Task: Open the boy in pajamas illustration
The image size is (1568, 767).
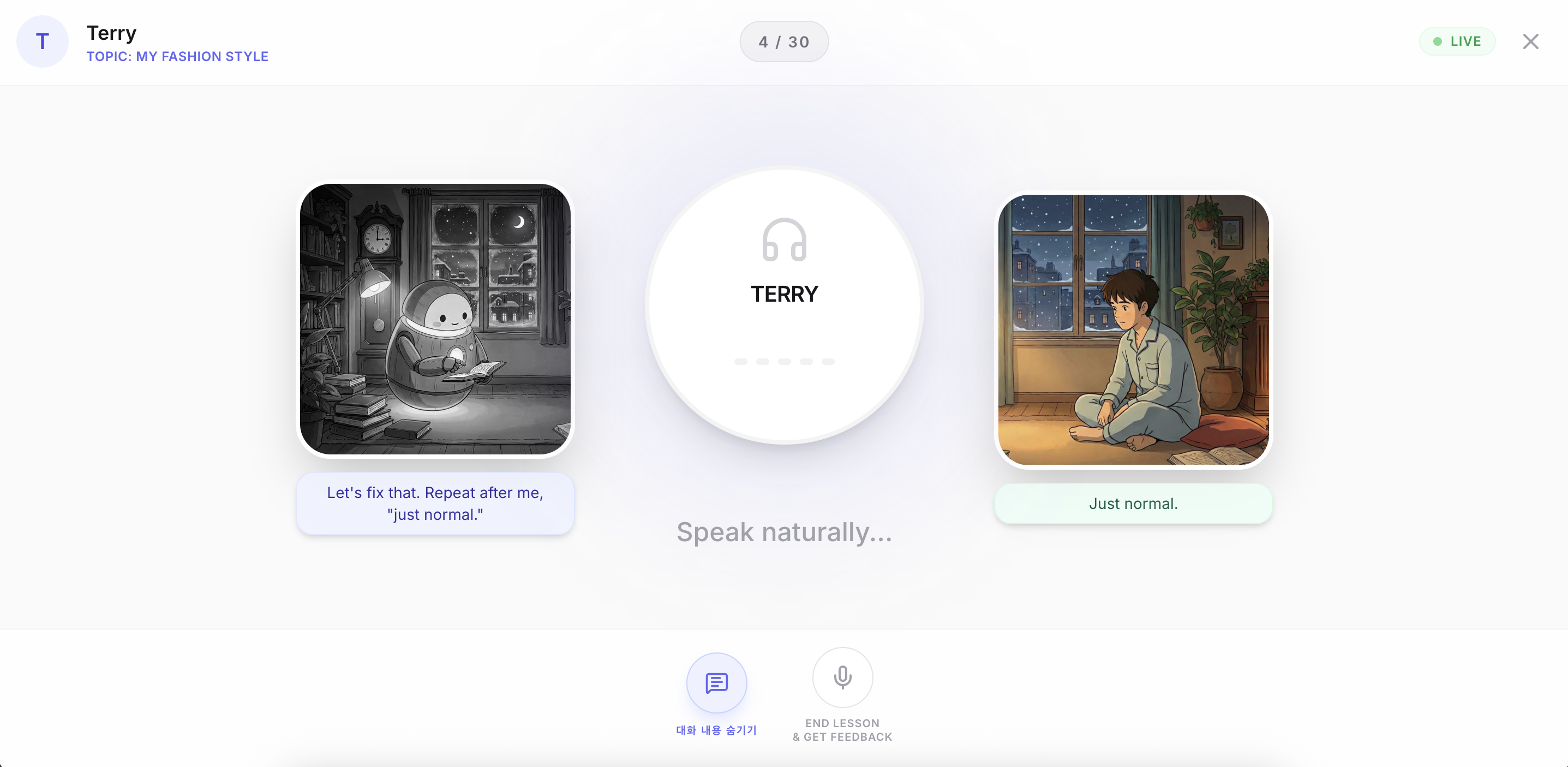Action: coord(1133,330)
